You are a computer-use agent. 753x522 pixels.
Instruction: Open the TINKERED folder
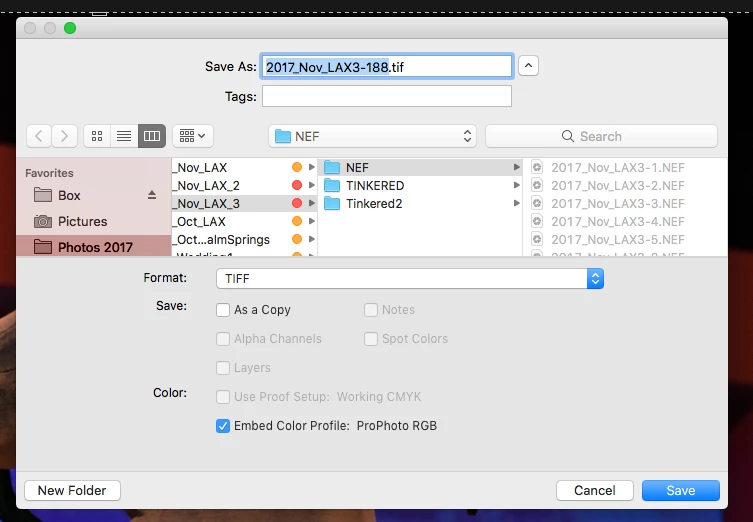420,185
